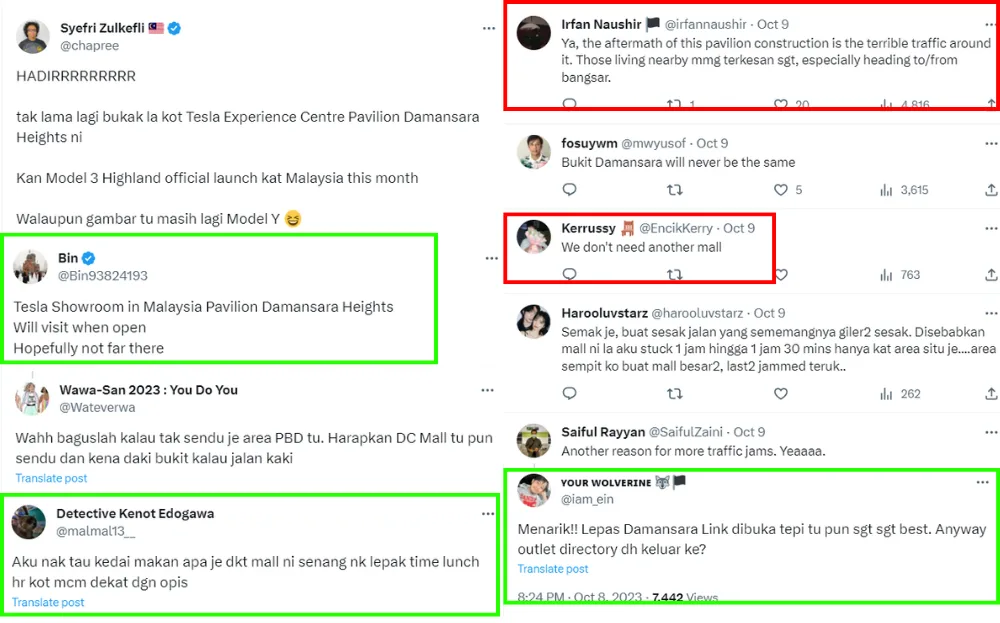Translate Detective Kenot Edogawa's post

(x=48, y=602)
